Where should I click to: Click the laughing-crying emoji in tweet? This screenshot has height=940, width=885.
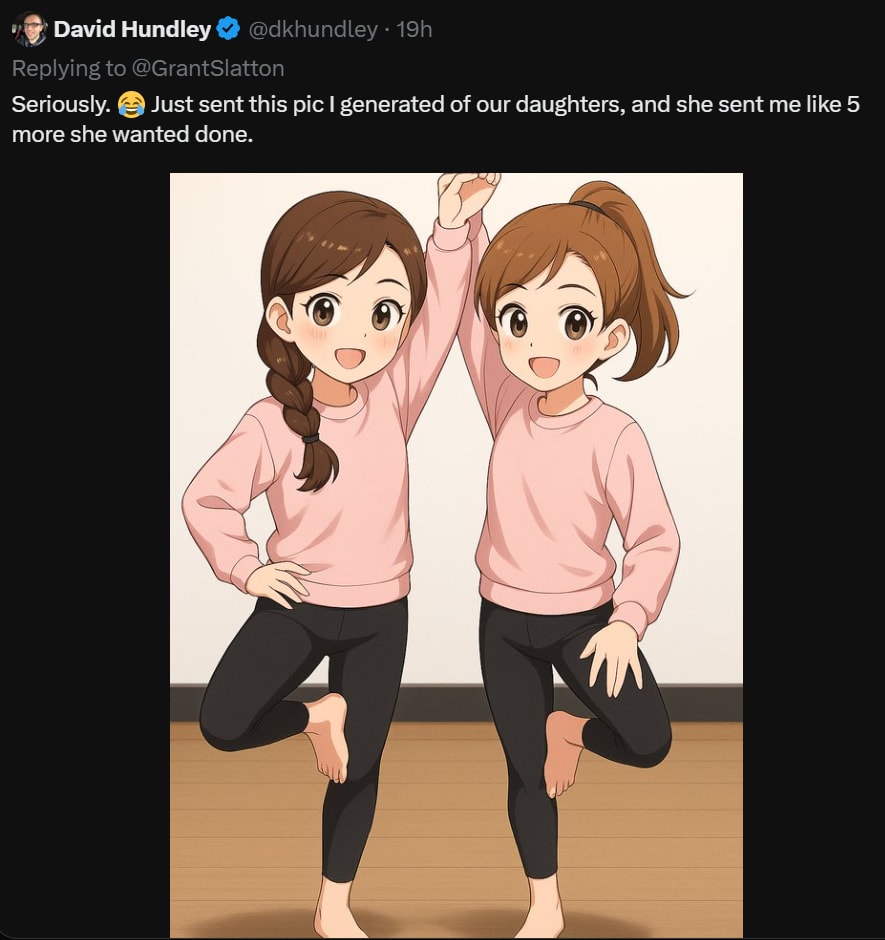pos(131,104)
